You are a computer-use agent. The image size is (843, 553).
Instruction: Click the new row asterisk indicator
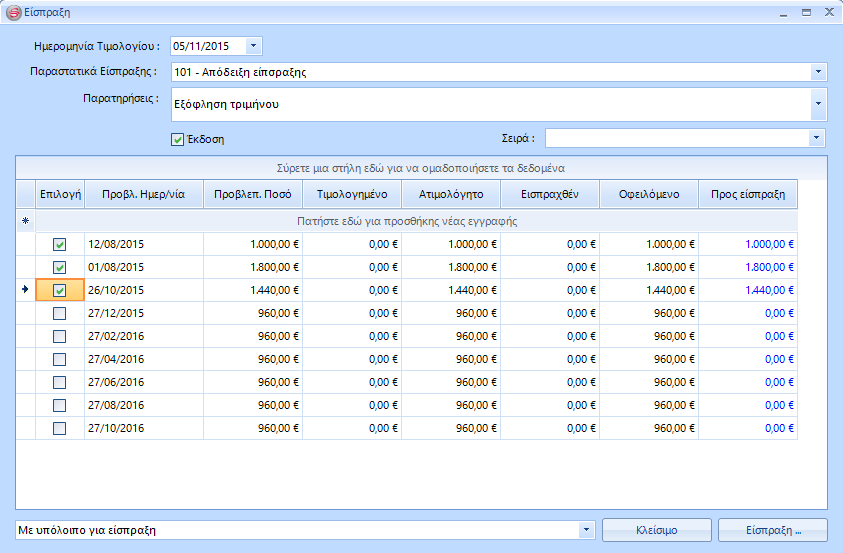tap(25, 221)
